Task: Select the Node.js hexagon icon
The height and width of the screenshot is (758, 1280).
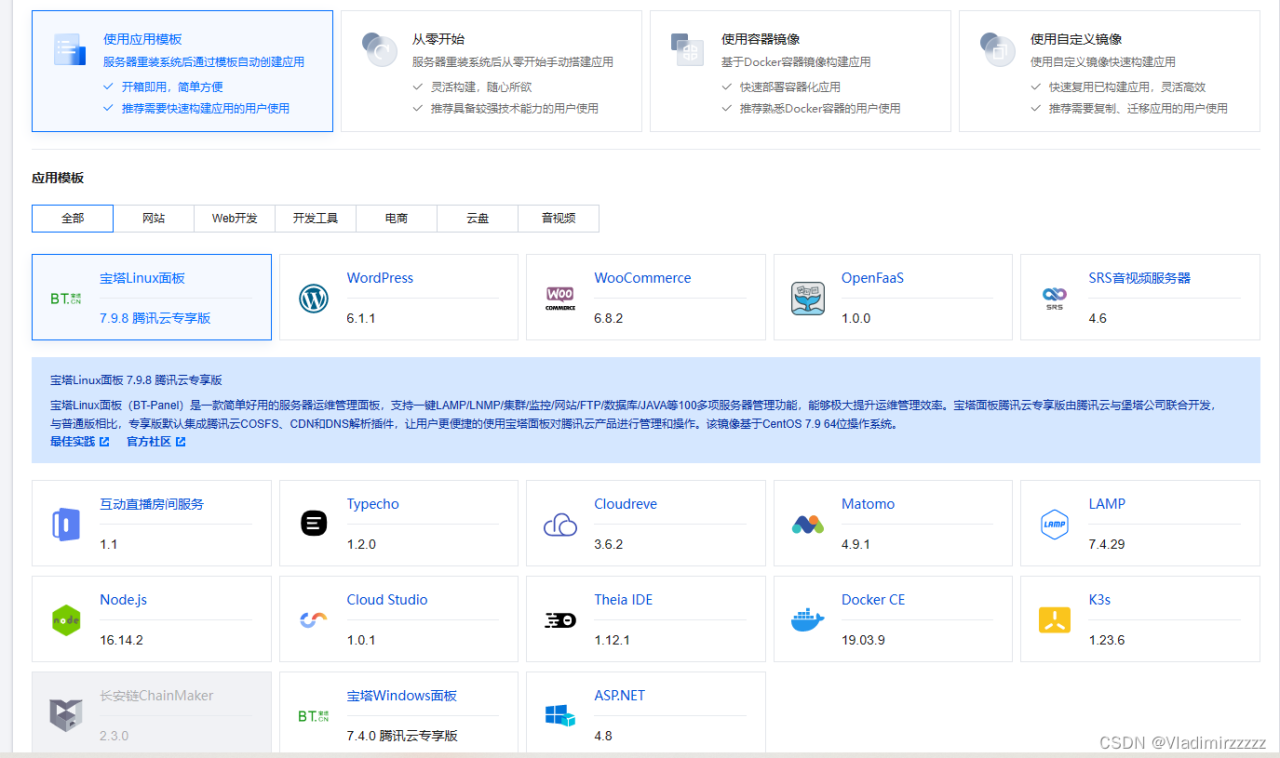Action: click(66, 619)
